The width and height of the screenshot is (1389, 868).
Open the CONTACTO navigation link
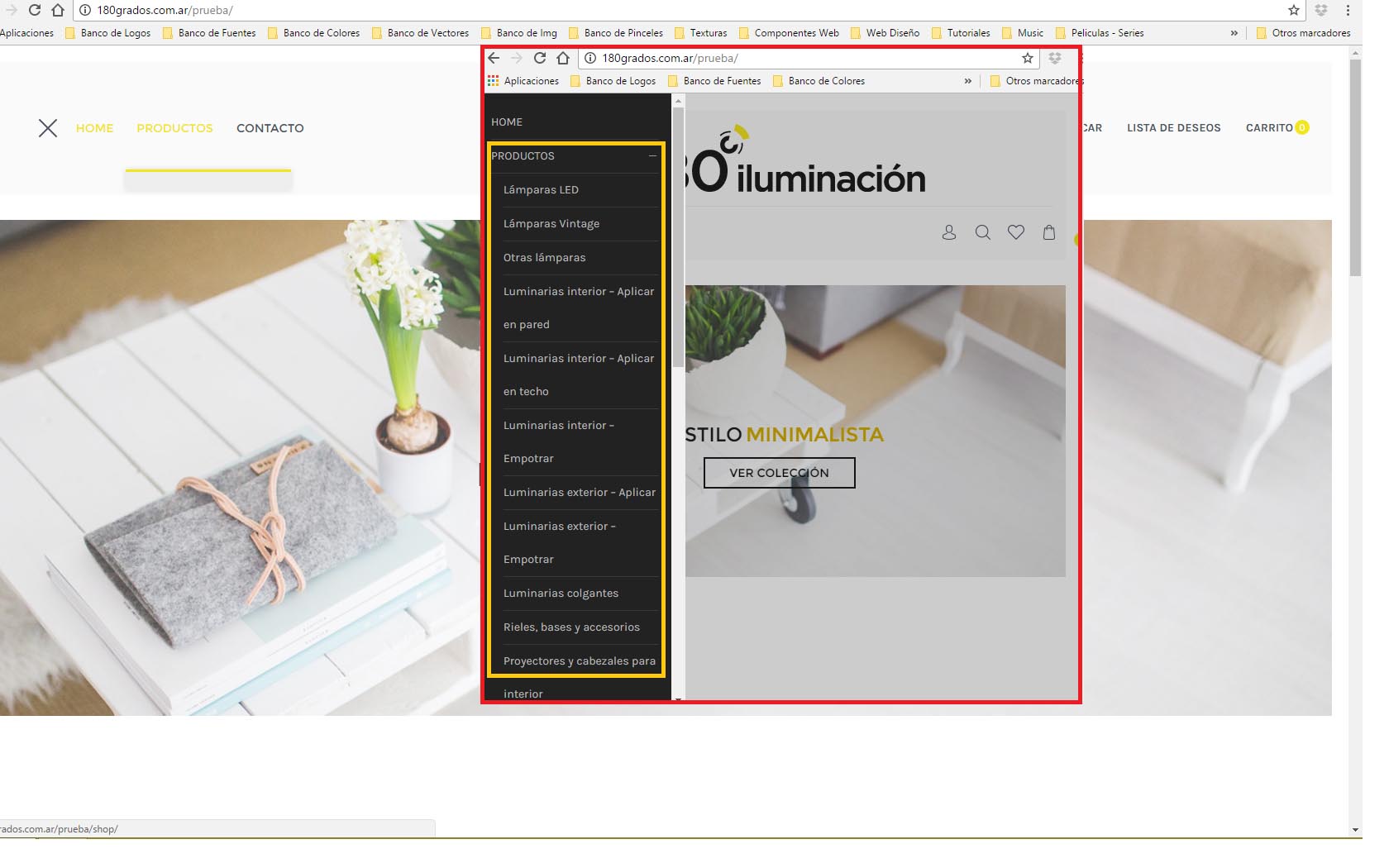[x=270, y=128]
